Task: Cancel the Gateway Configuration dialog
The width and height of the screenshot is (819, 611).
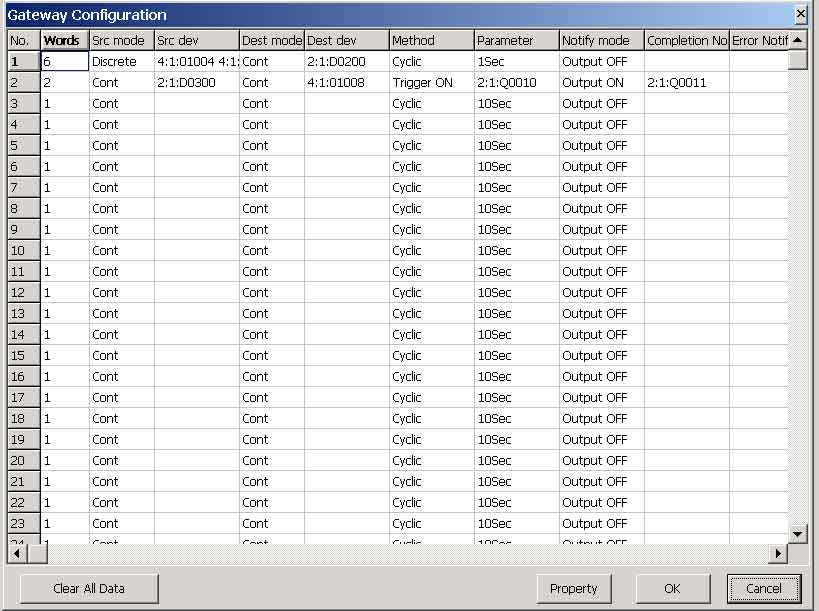Action: (x=764, y=589)
